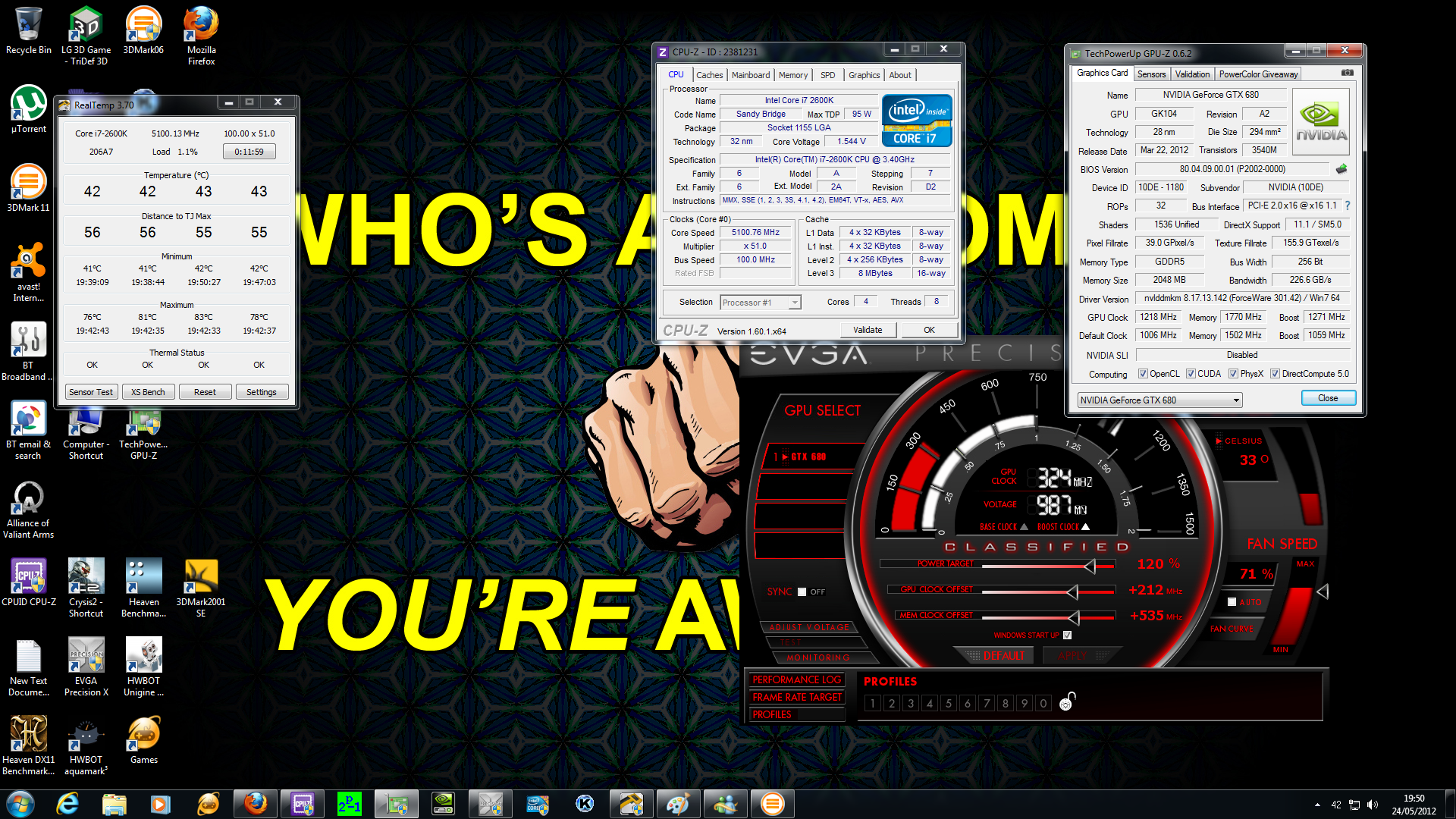Click Sensor Test button in RealTemp
This screenshot has height=819, width=1456.
(90, 392)
